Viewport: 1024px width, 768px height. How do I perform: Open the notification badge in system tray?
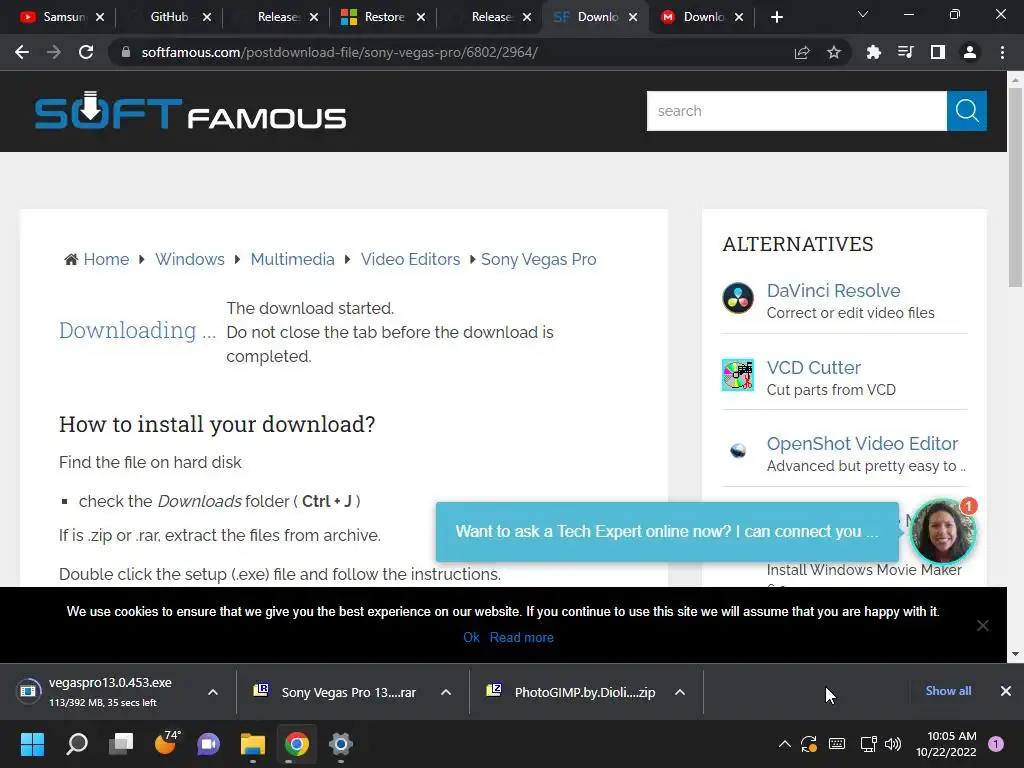996,744
